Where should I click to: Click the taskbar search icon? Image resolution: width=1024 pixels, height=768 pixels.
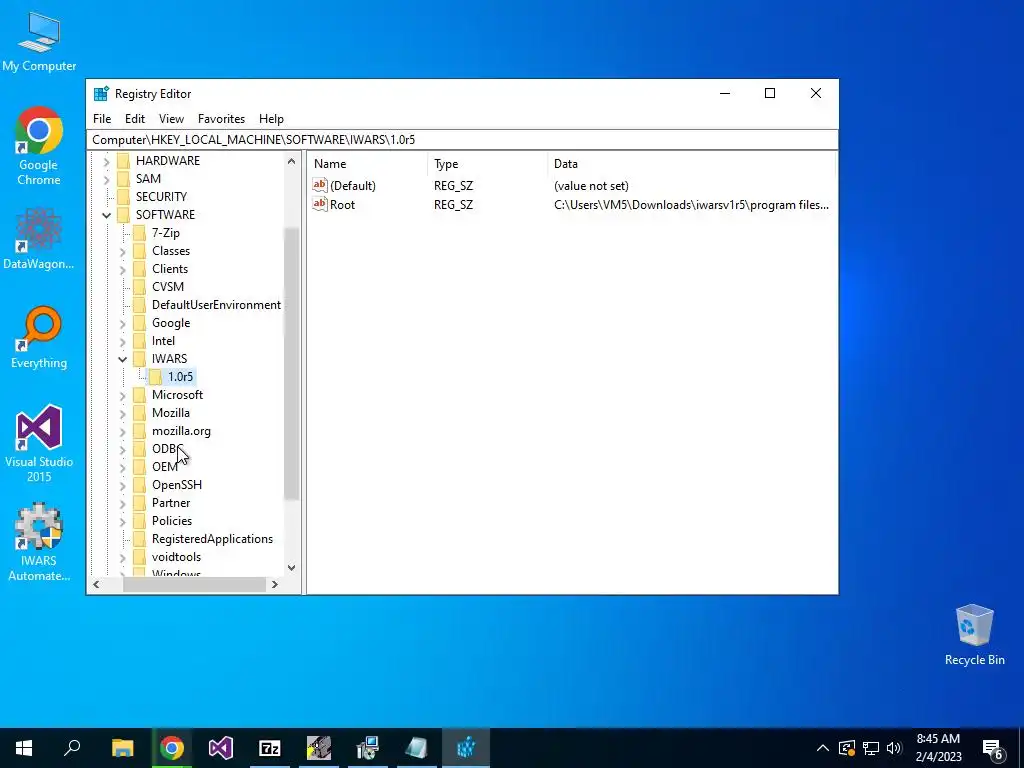point(72,748)
